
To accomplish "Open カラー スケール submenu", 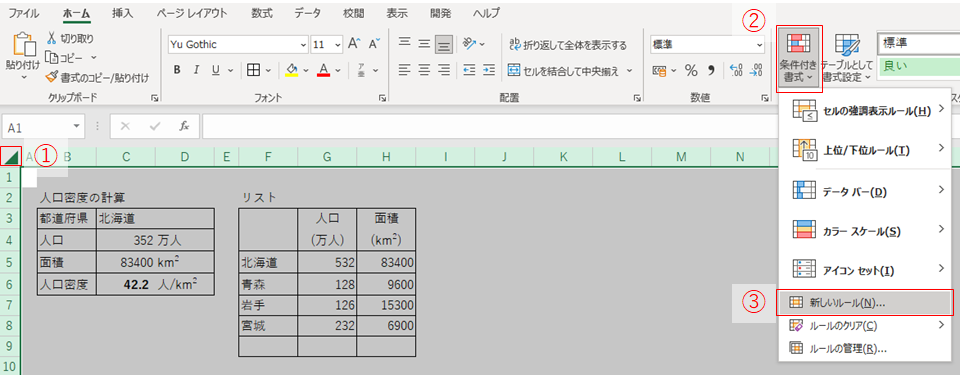I will pyautogui.click(x=866, y=230).
